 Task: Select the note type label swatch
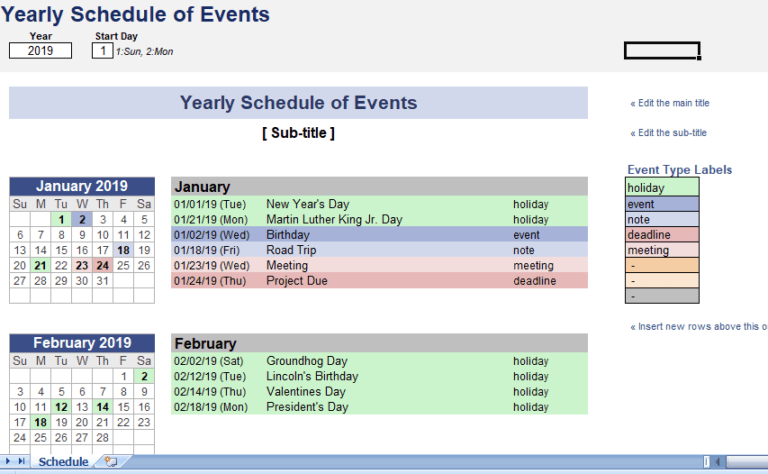click(x=662, y=219)
